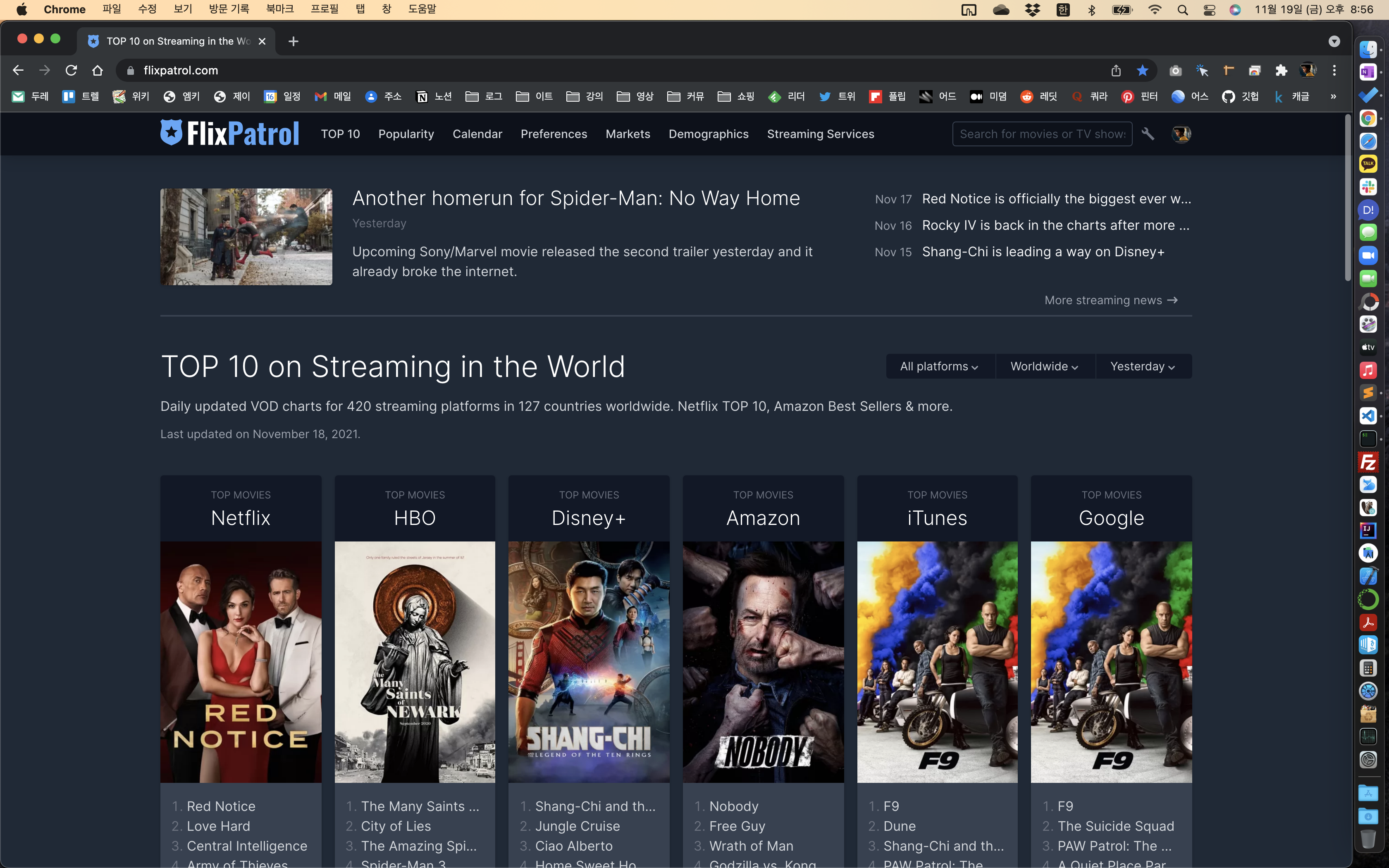1389x868 pixels.
Task: Show more bookmarks with the overflow chevron
Action: tap(1333, 96)
